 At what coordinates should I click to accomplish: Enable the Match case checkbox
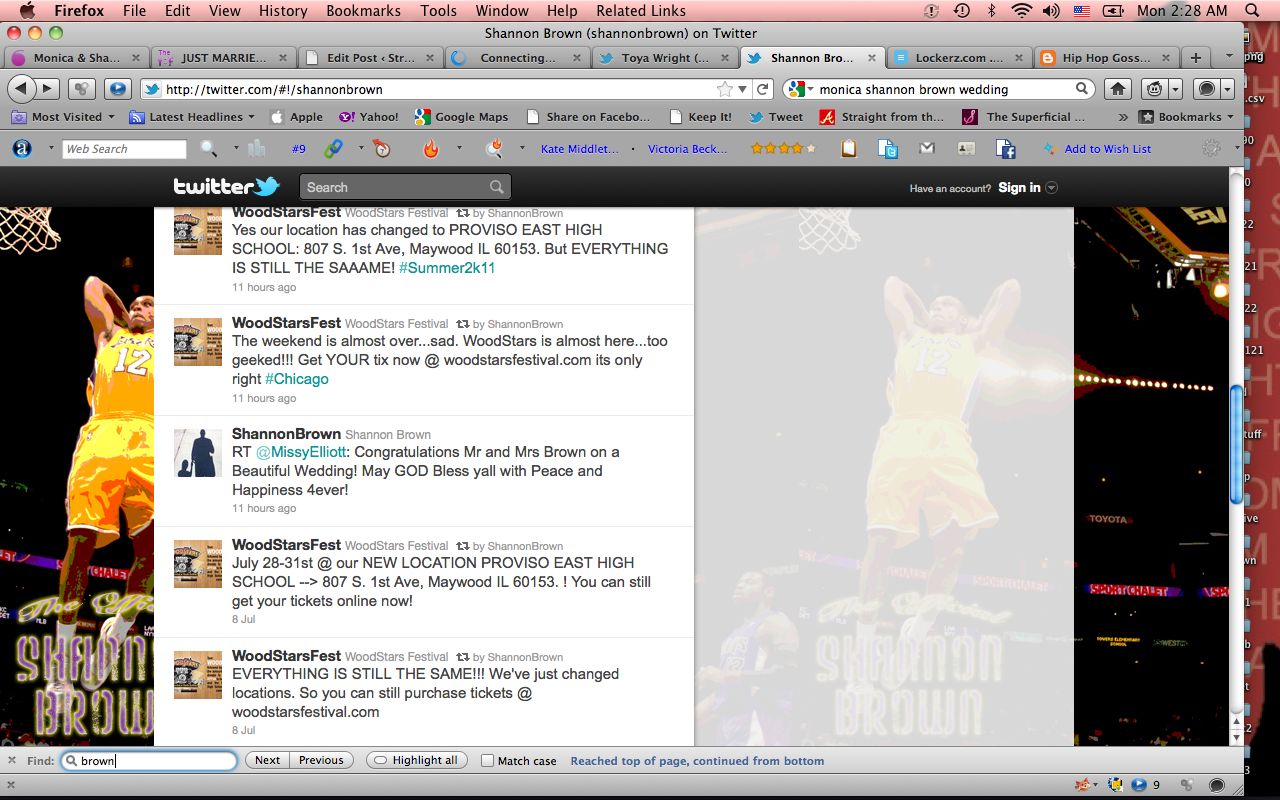(487, 761)
